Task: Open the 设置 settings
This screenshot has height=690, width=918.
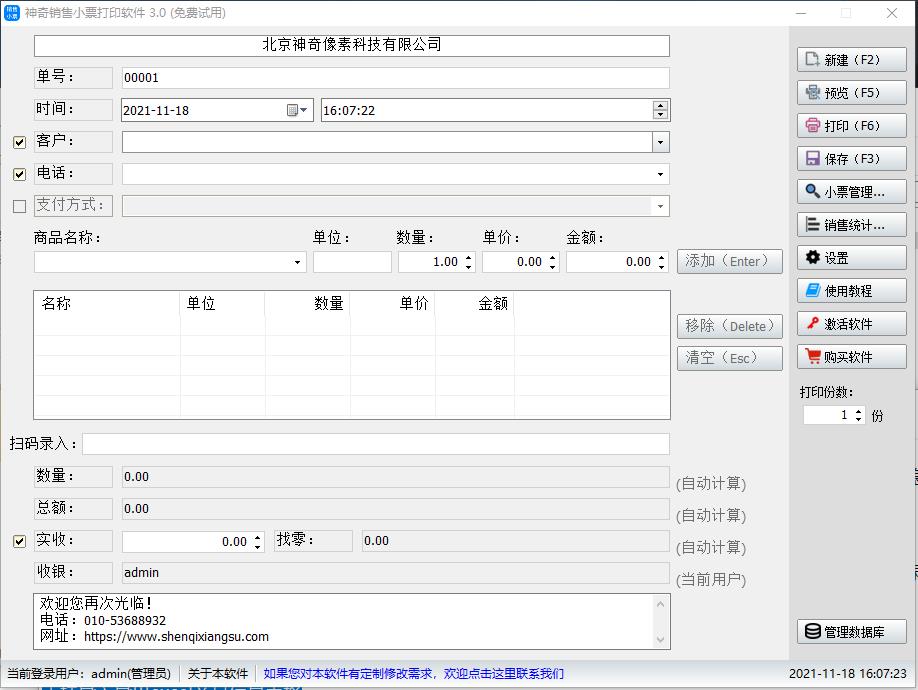Action: (851, 257)
